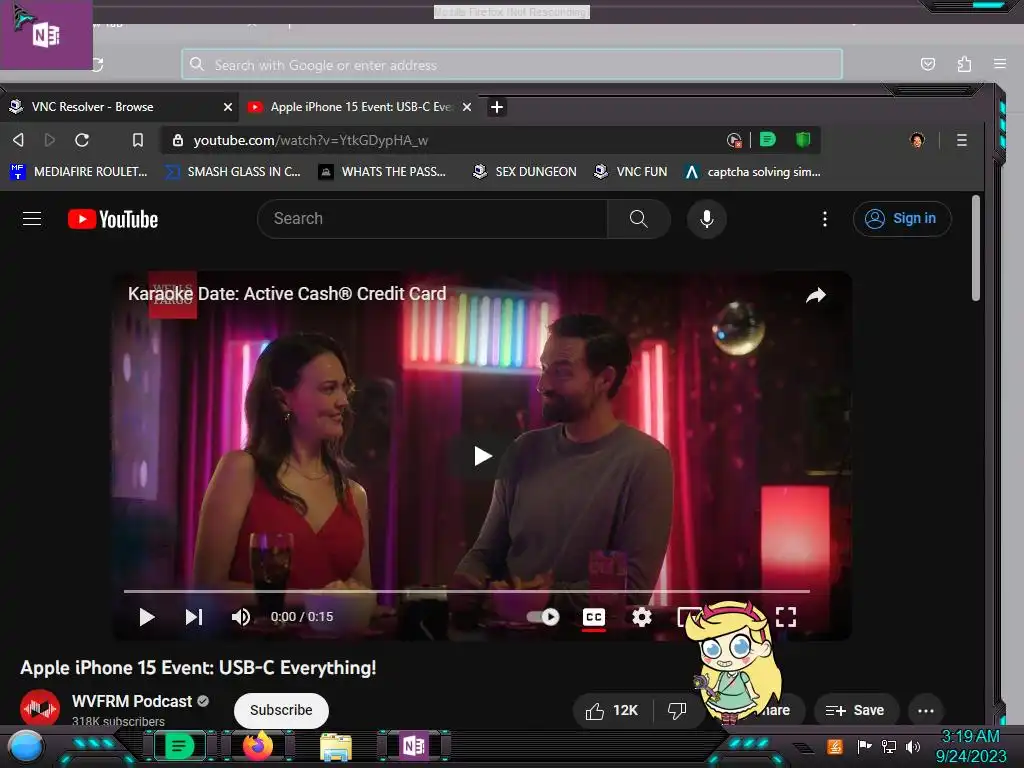Click the video title Apple iPhone 15 Event
The height and width of the screenshot is (768, 1024).
(199, 667)
